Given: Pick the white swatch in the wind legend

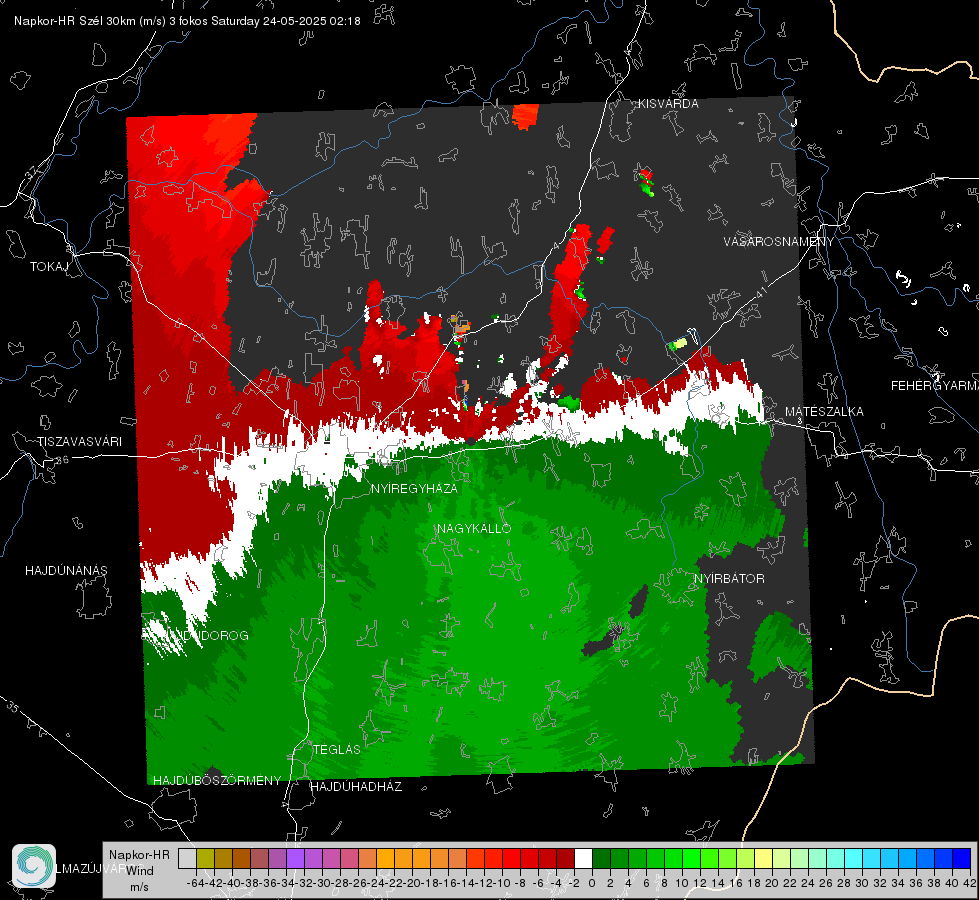Looking at the screenshot, I should pos(583,858).
